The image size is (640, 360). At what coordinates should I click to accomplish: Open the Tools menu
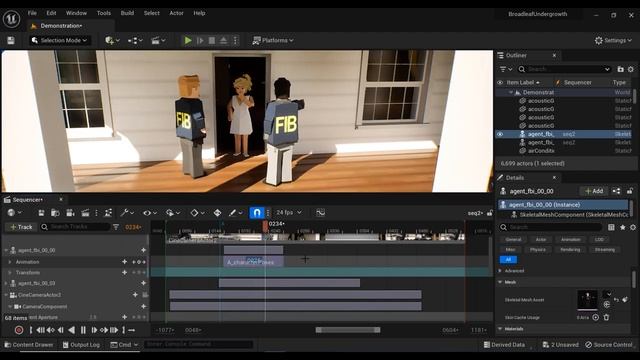[x=104, y=13]
